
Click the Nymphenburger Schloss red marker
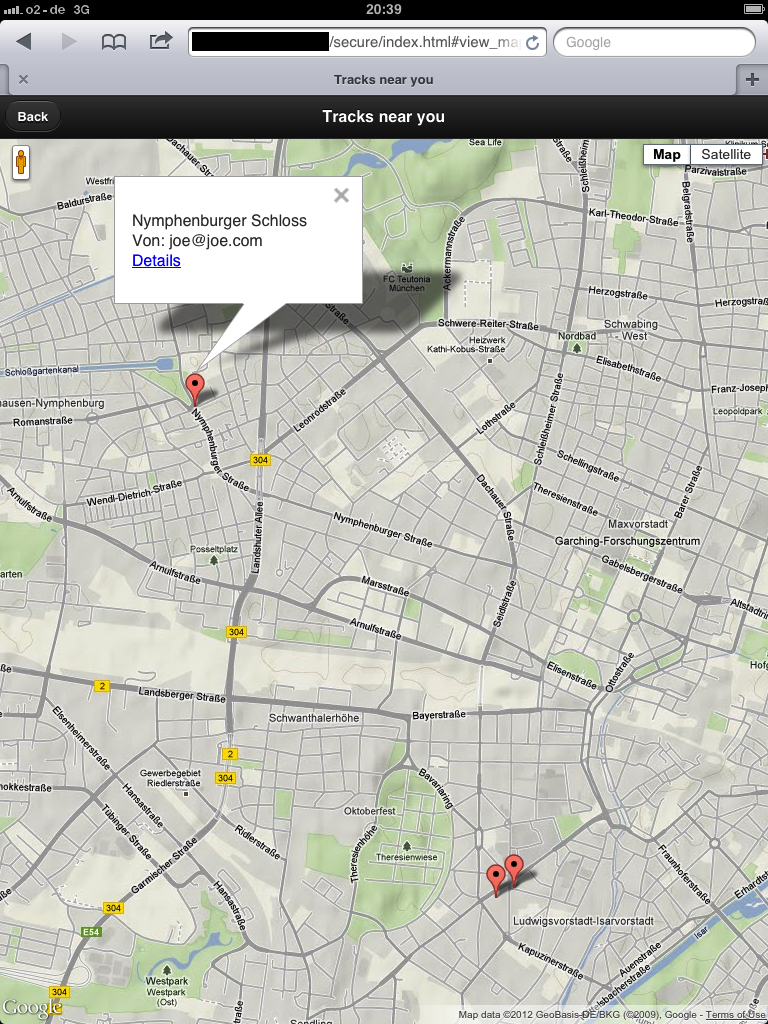pyautogui.click(x=195, y=389)
